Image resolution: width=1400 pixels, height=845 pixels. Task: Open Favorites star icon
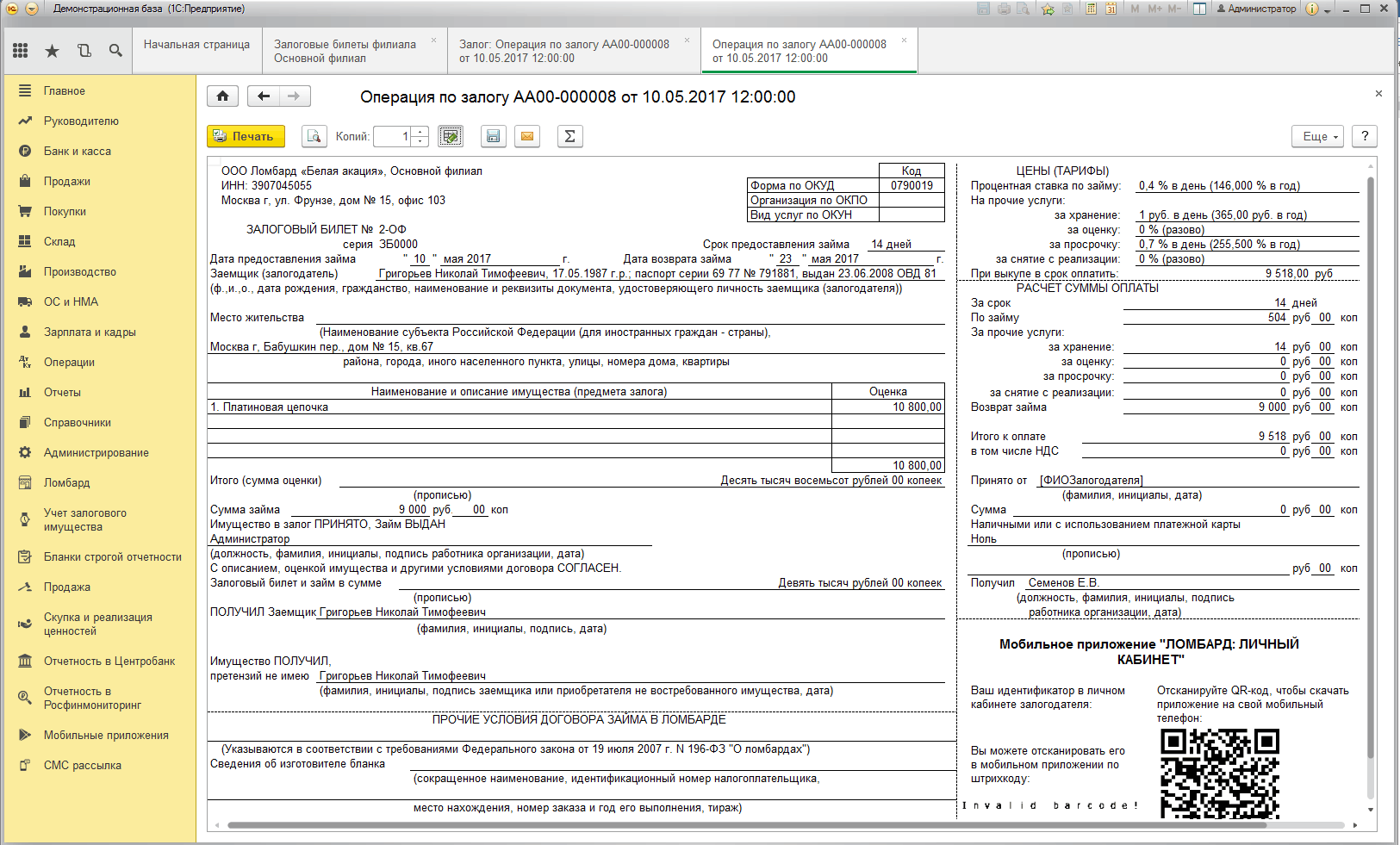[52, 51]
